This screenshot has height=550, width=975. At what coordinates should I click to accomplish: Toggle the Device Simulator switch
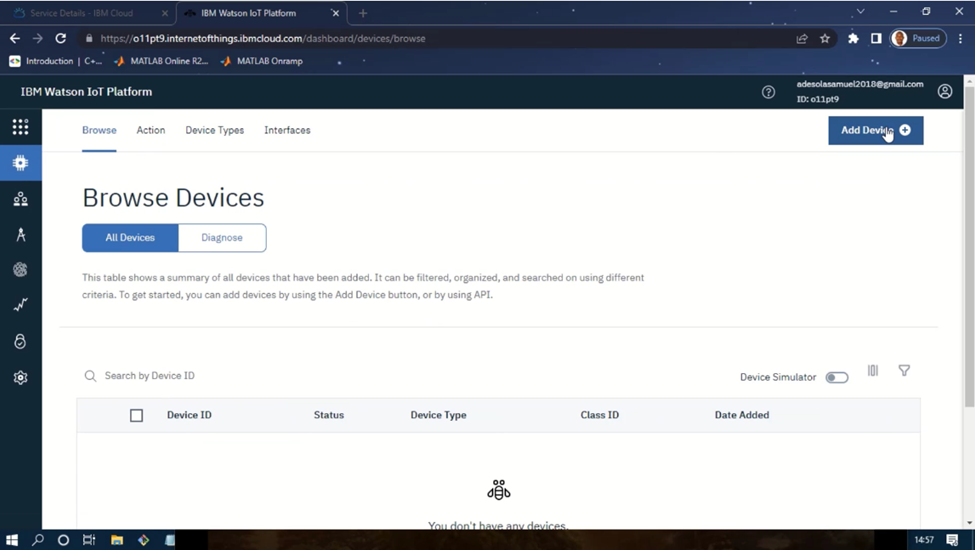coord(836,377)
